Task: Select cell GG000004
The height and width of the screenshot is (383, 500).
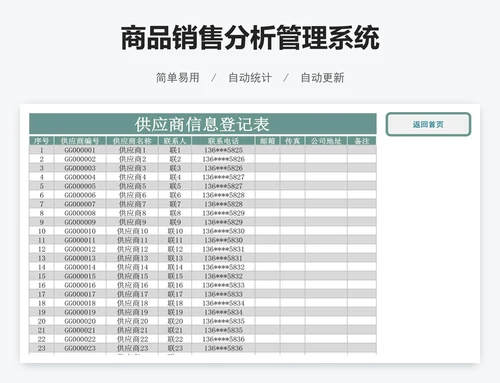Action: coord(80,177)
